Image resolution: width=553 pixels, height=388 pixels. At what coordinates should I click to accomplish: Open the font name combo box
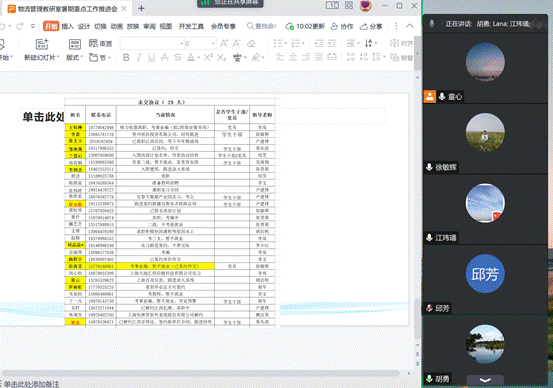(x=152, y=44)
